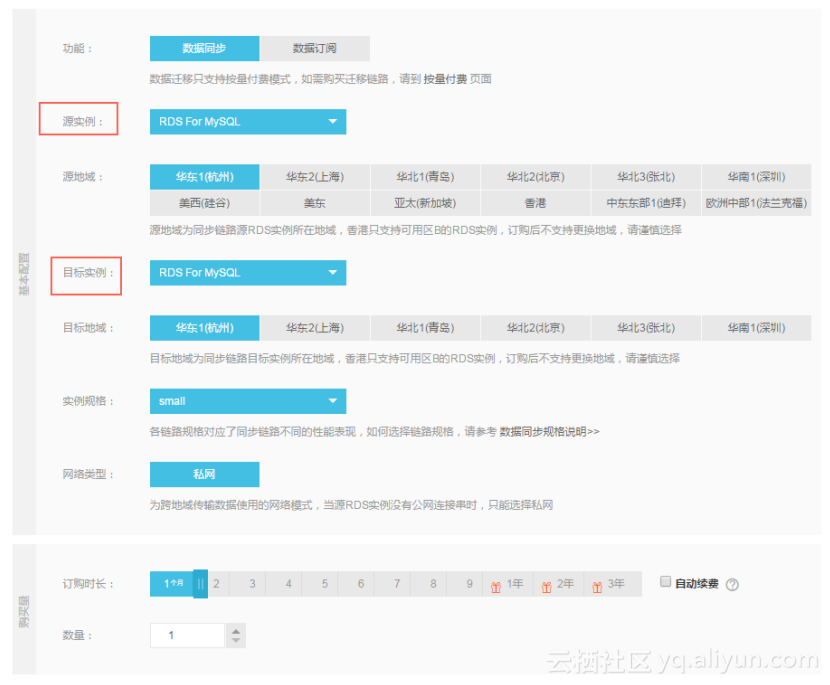Pick 华北1(青岛) as target region
830x685 pixels.
point(425,328)
